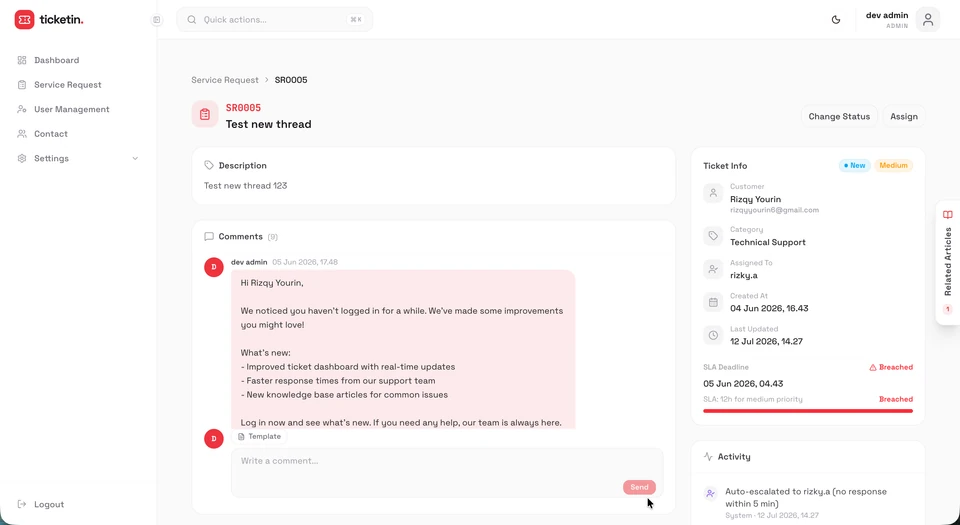Screen dimensions: 960x525
Task: Expand the Settings menu chevron
Action: 135,158
